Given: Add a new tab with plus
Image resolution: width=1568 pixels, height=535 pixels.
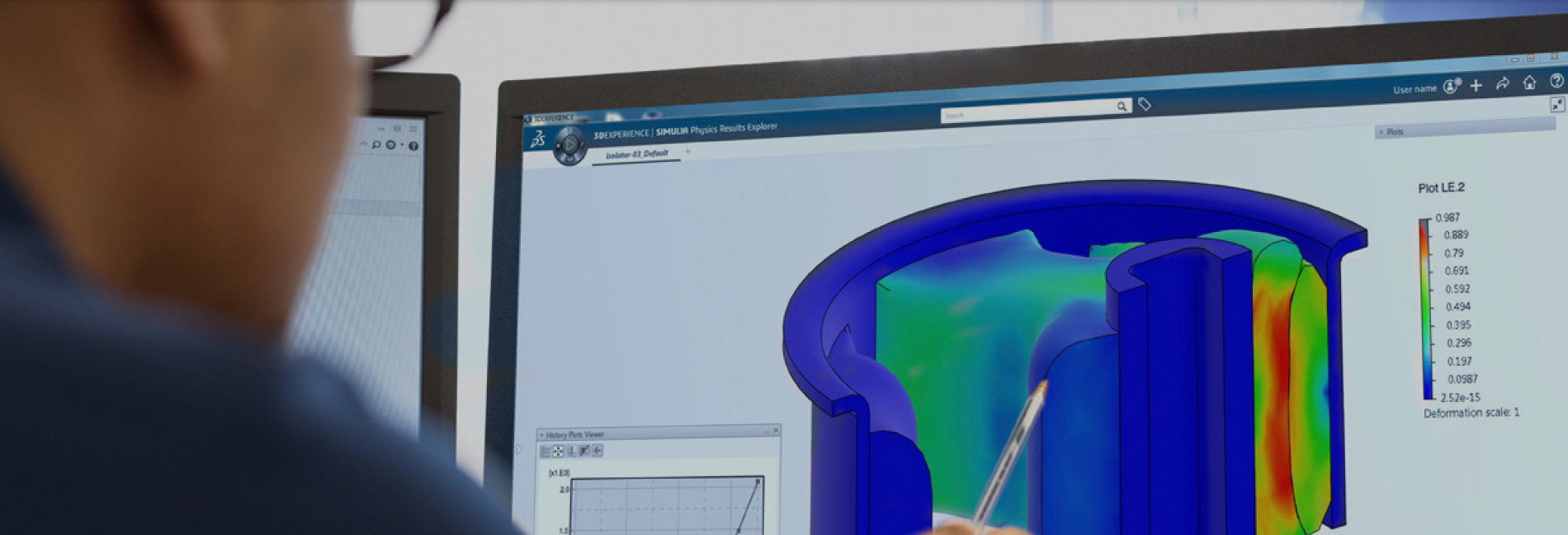Looking at the screenshot, I should click(687, 151).
